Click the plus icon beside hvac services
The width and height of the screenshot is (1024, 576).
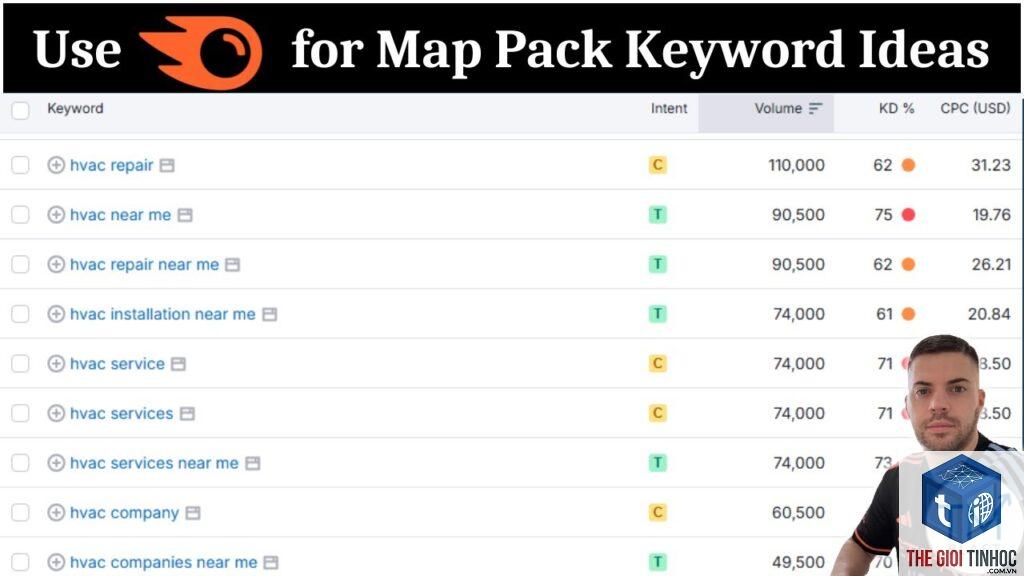pos(56,413)
